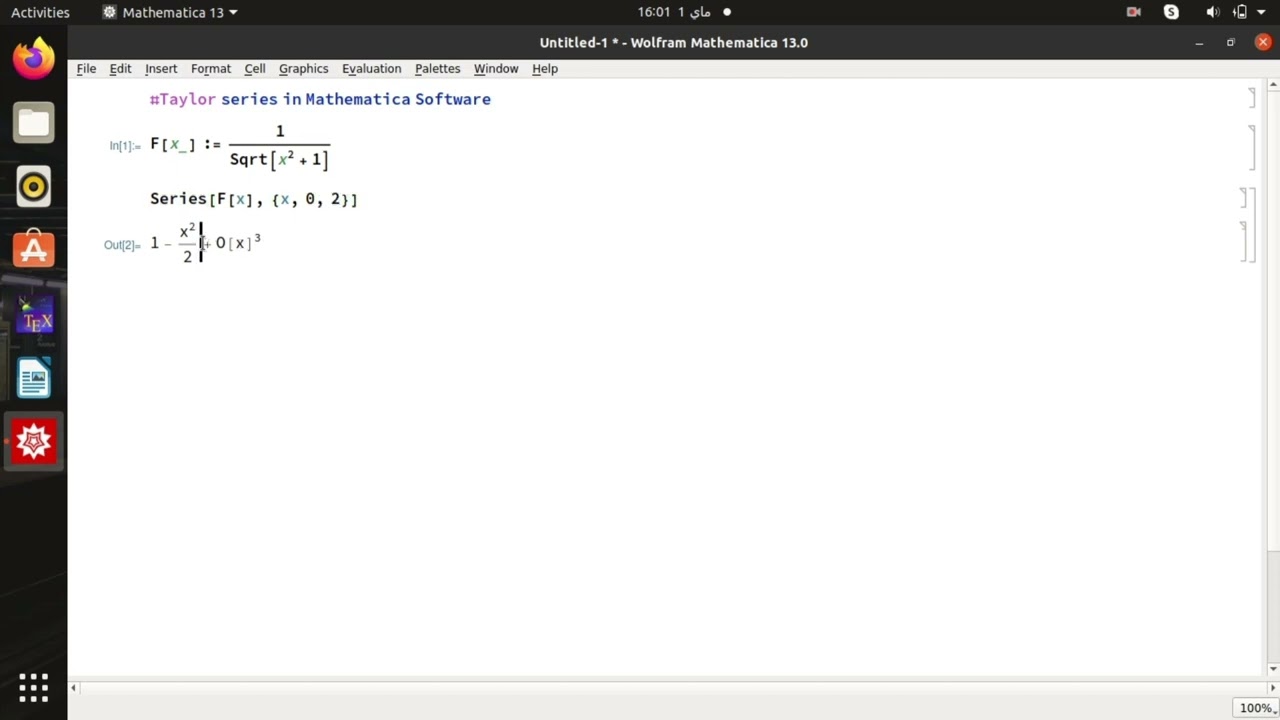Screen dimensions: 1280x720
Task: Open the File menu
Action: 86,68
